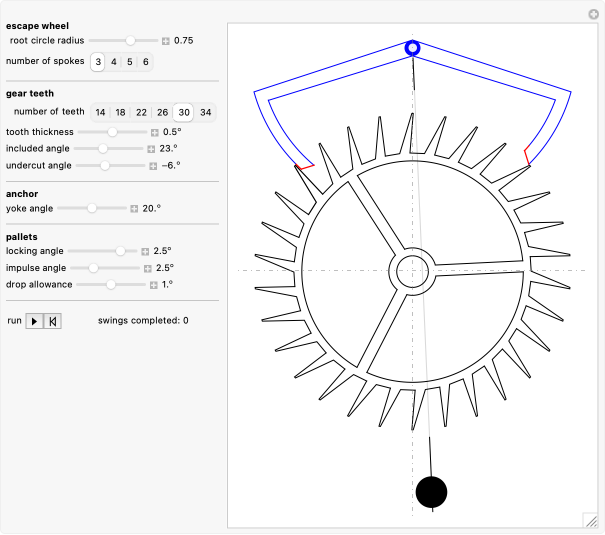Click the yoke angle slider track
The height and width of the screenshot is (535, 605).
pyautogui.click(x=92, y=209)
